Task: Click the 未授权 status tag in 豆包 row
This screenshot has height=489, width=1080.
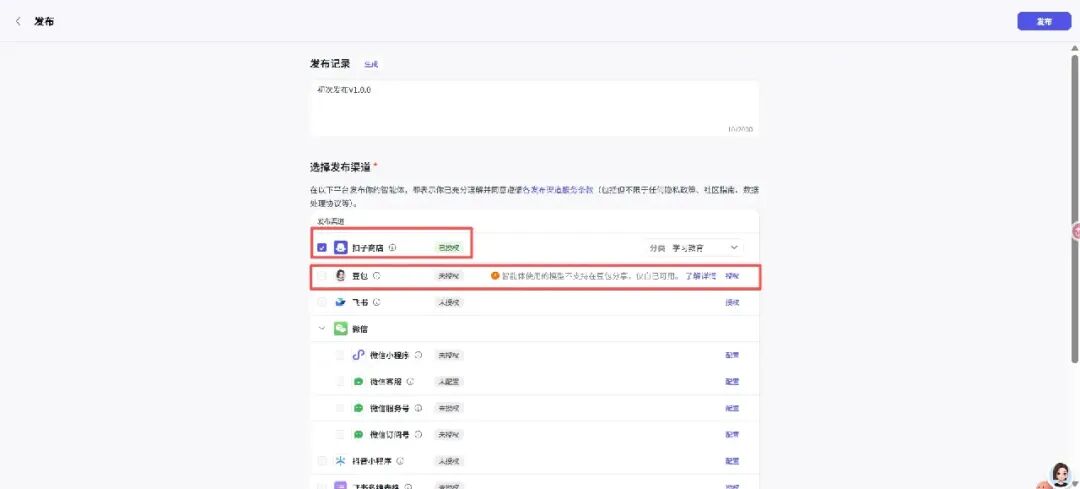Action: (448, 275)
